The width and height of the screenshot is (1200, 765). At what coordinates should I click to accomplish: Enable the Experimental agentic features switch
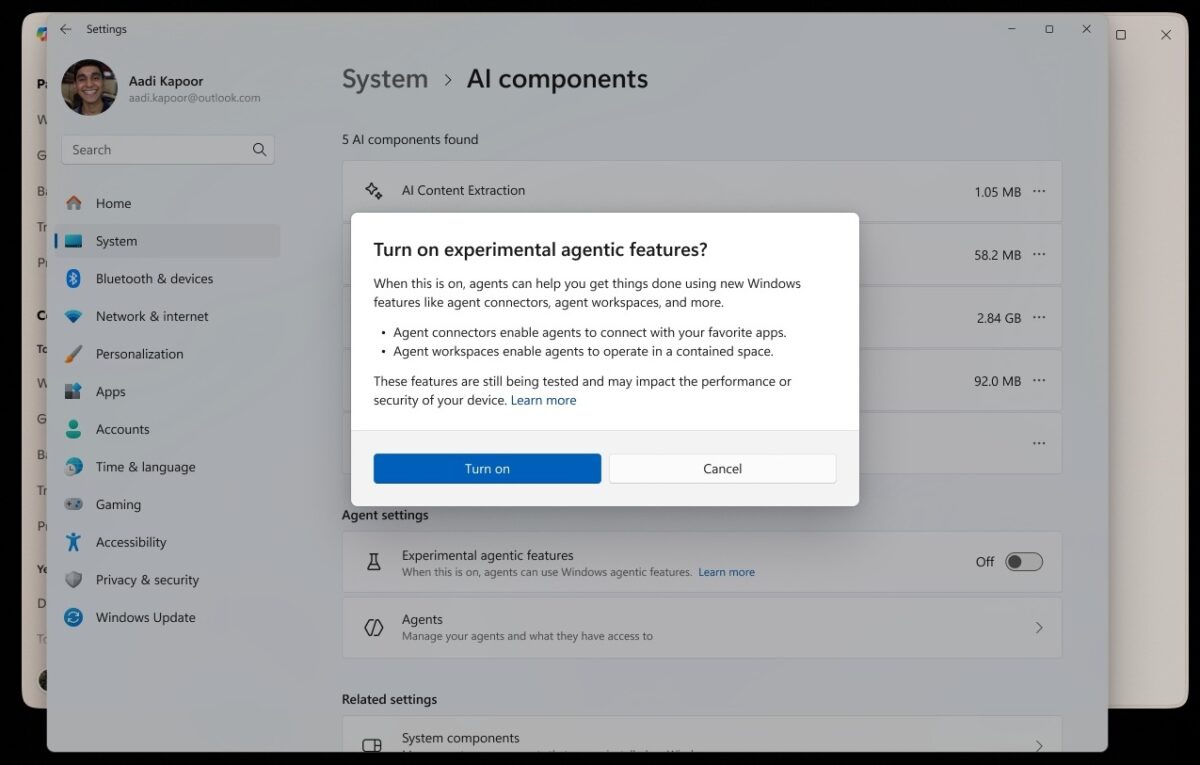pyautogui.click(x=1023, y=561)
